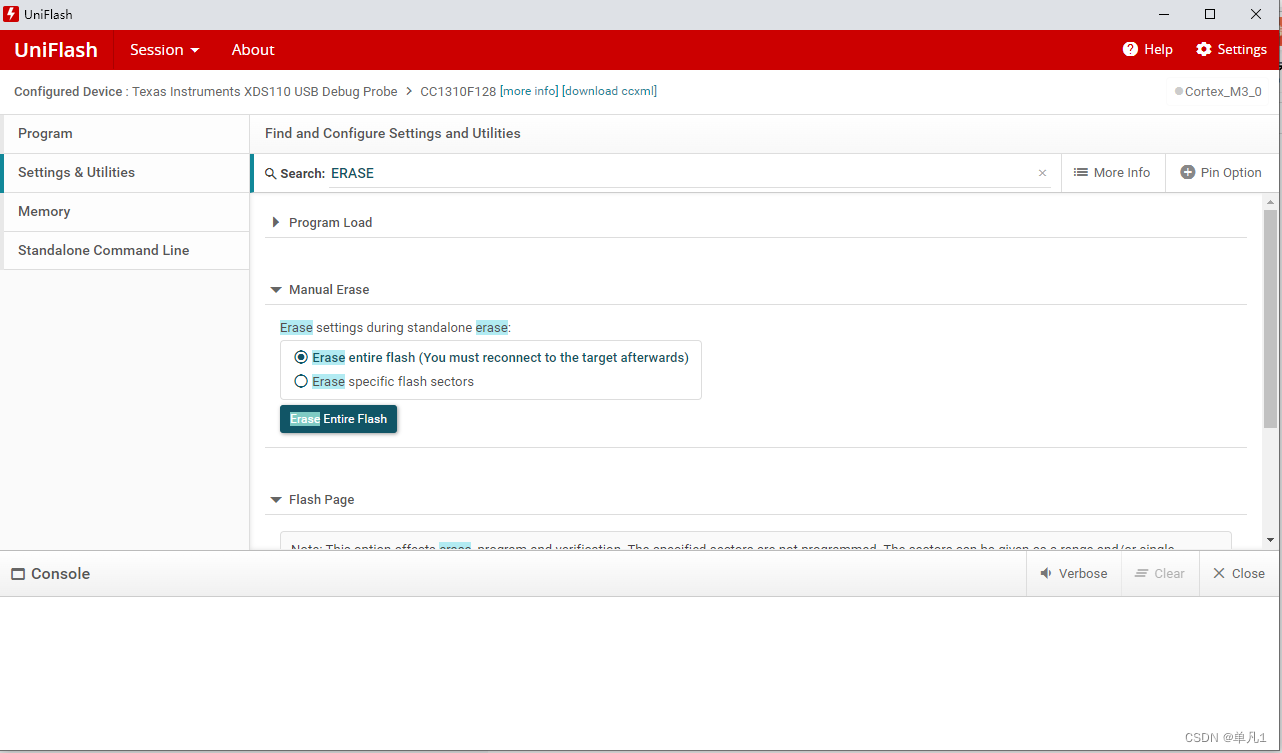
Task: Open the Memory tab
Action: [x=126, y=212]
